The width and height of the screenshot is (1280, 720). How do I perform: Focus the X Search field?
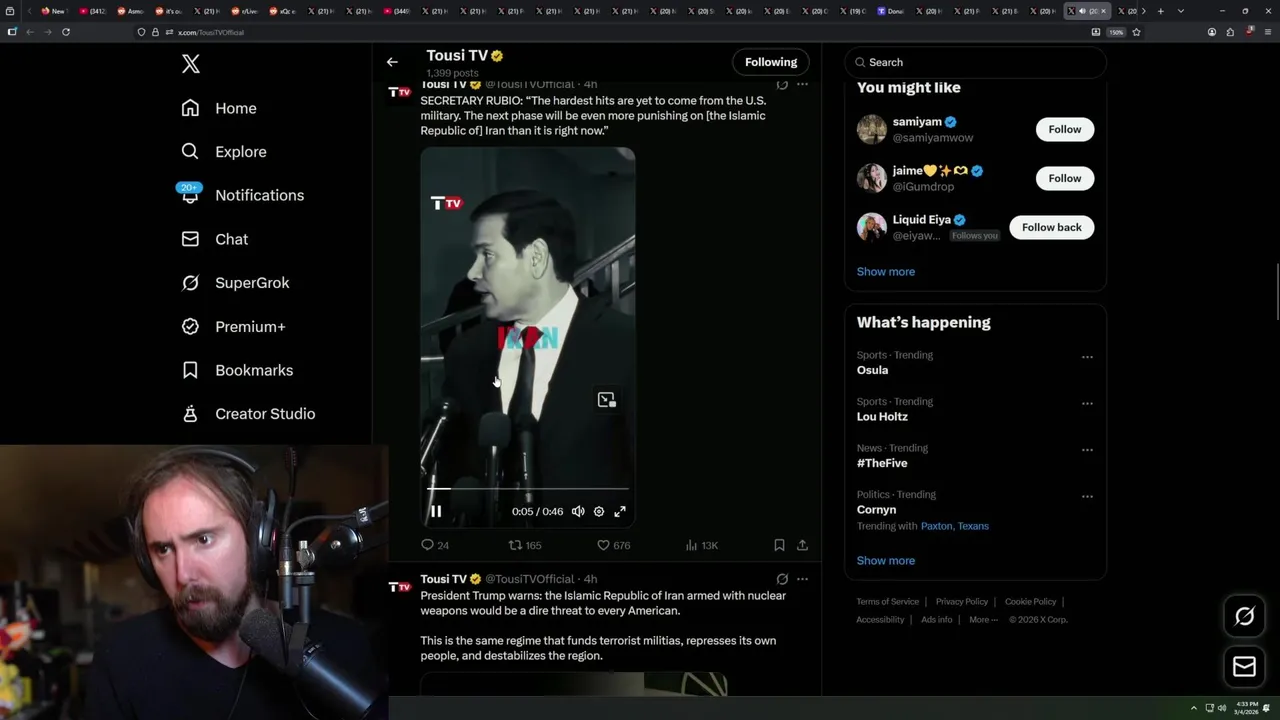tap(975, 62)
